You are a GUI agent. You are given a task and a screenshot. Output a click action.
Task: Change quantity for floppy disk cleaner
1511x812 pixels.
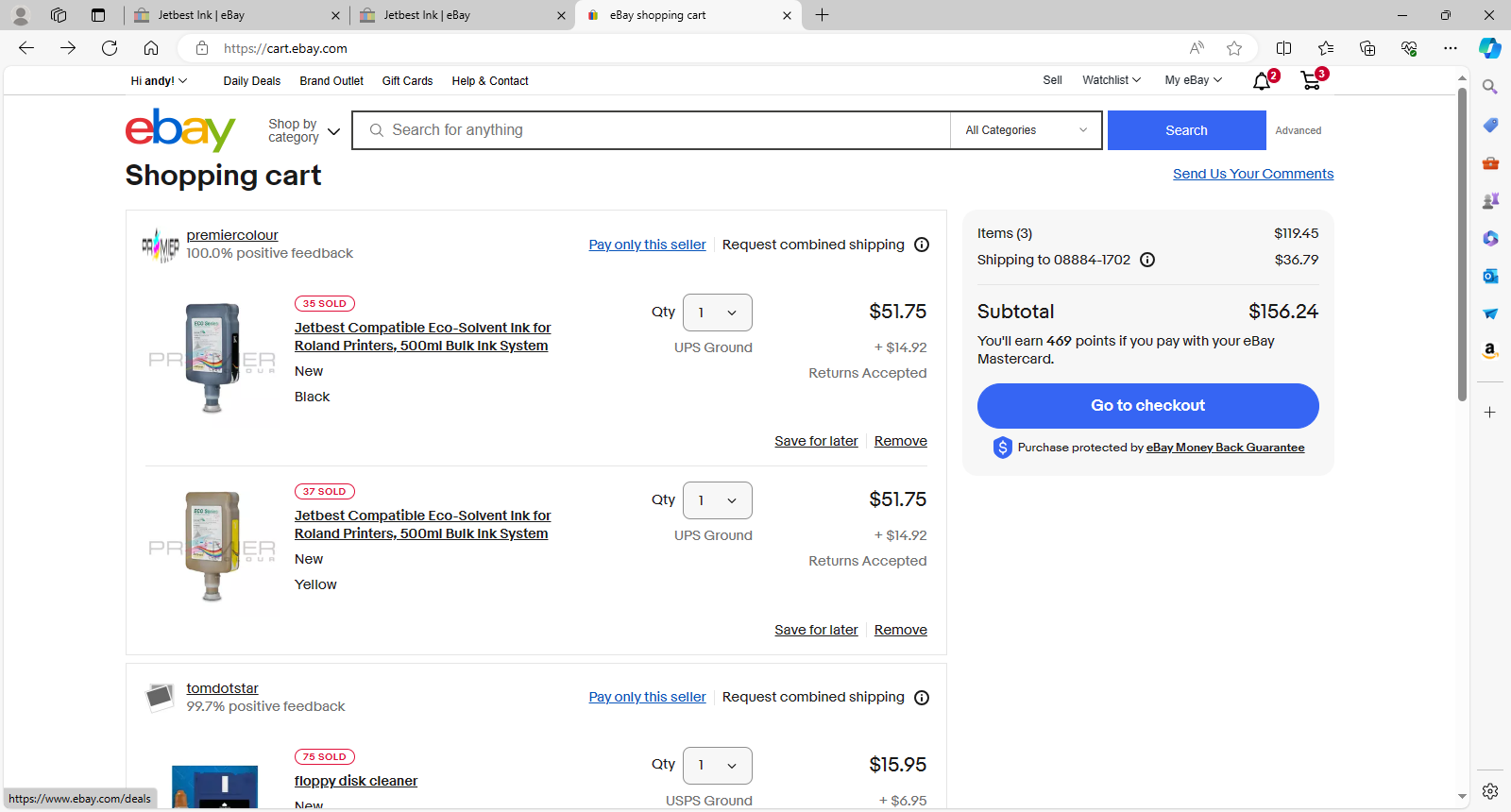(718, 766)
